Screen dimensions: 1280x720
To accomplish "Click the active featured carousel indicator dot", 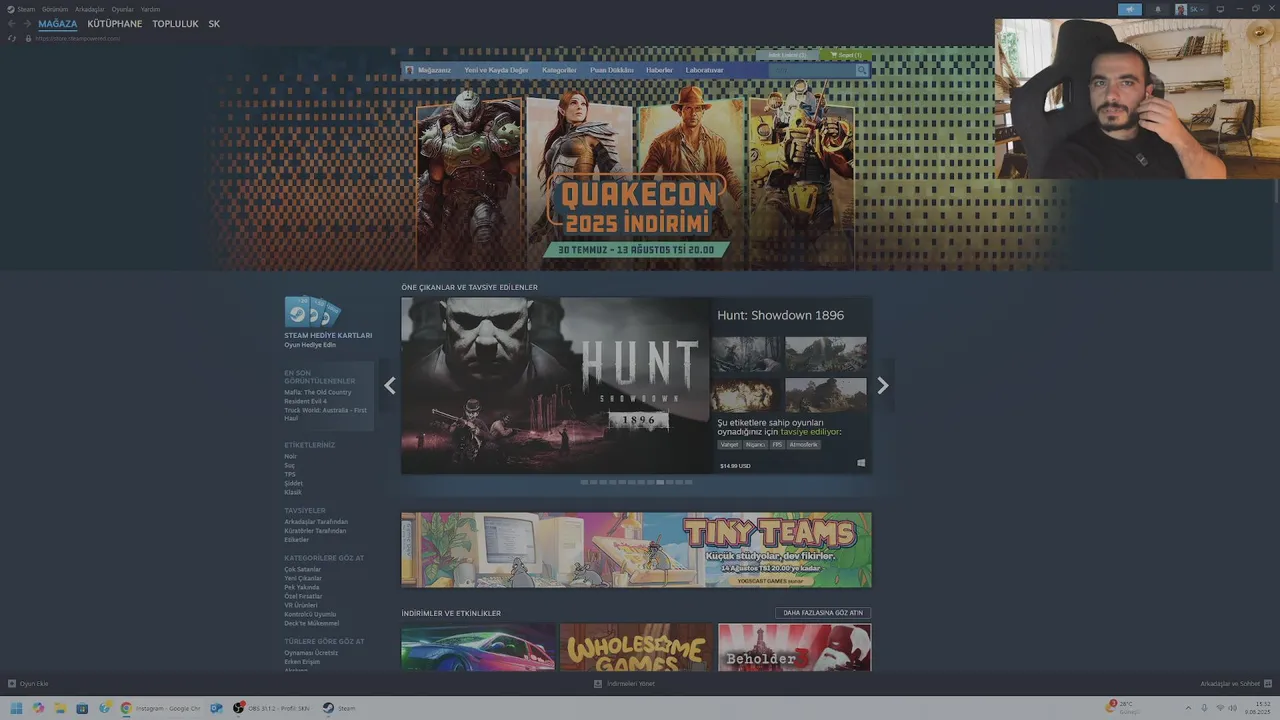I will [x=660, y=482].
